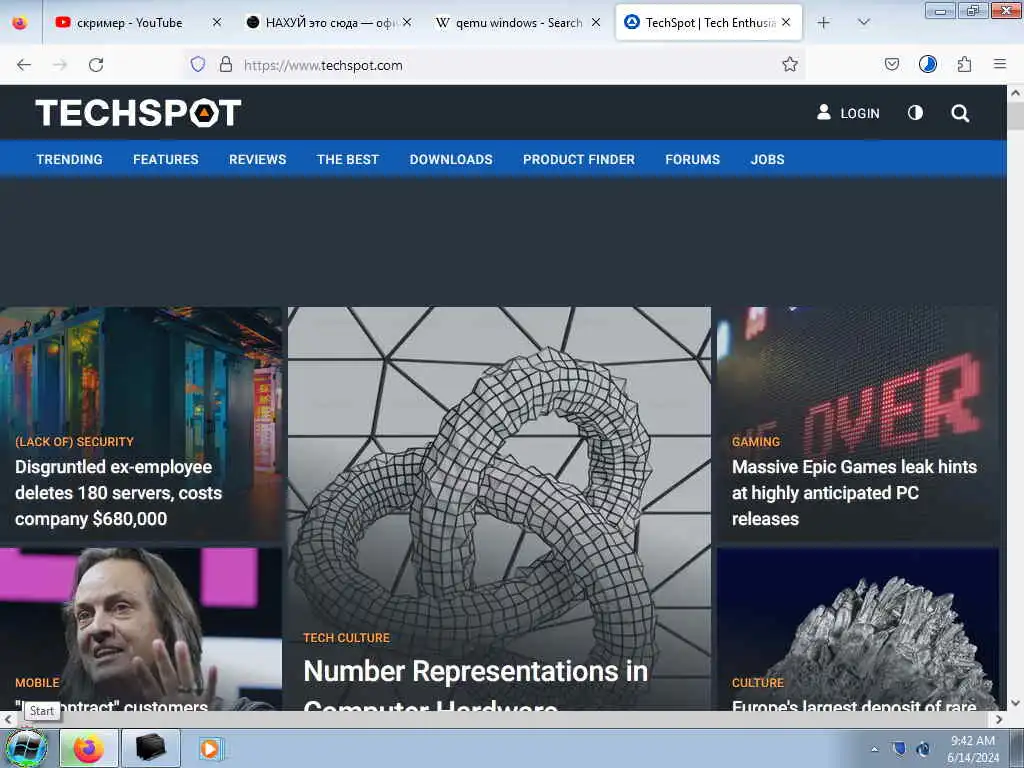1024x768 pixels.
Task: Close the qemu windows search tab
Action: [x=596, y=23]
